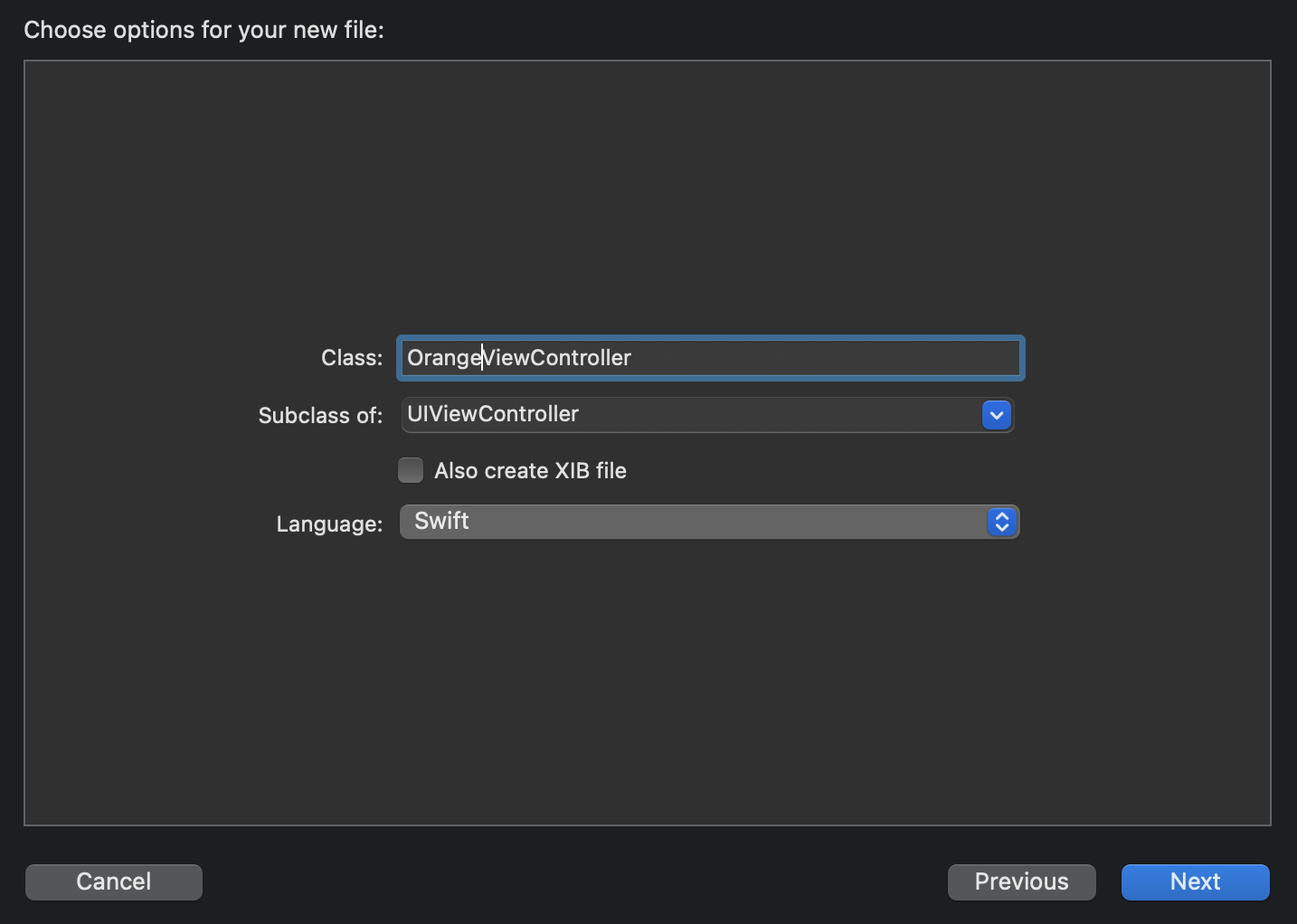Go back with the Previous button
The height and width of the screenshot is (924, 1297).
pos(1022,882)
